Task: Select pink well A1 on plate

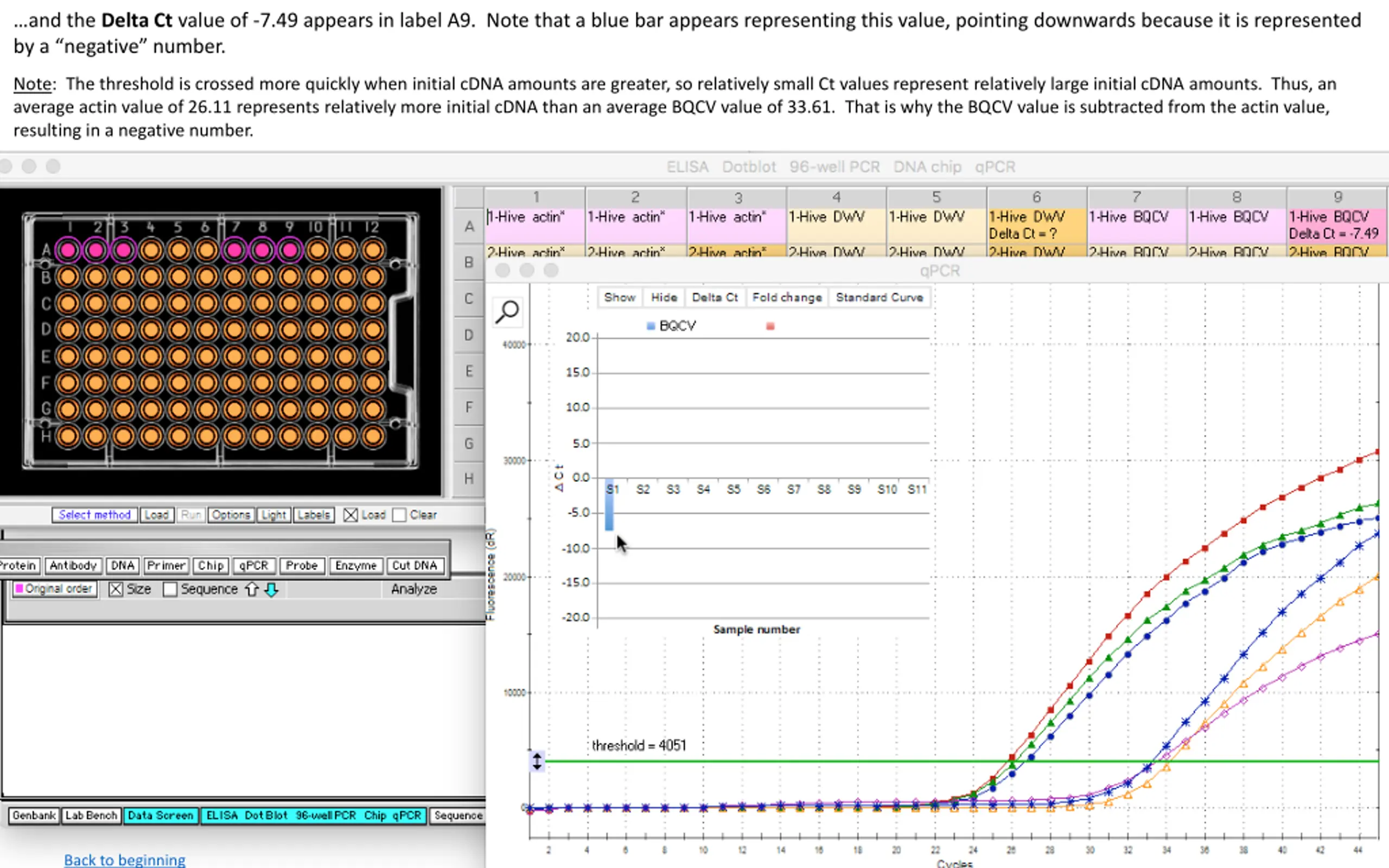Action: click(68, 250)
